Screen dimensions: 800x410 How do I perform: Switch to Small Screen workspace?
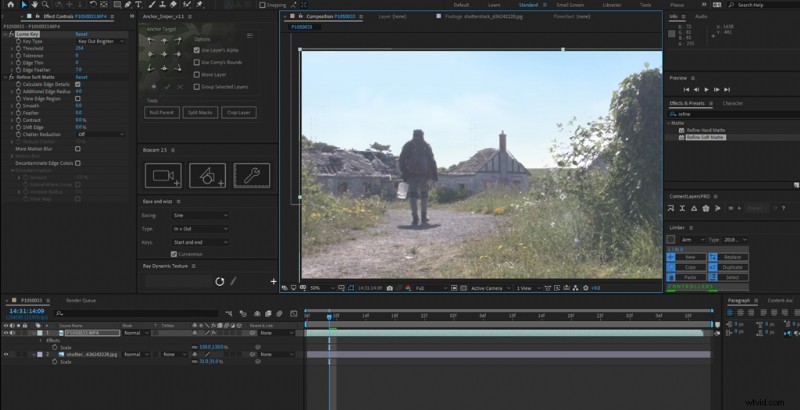click(x=570, y=5)
